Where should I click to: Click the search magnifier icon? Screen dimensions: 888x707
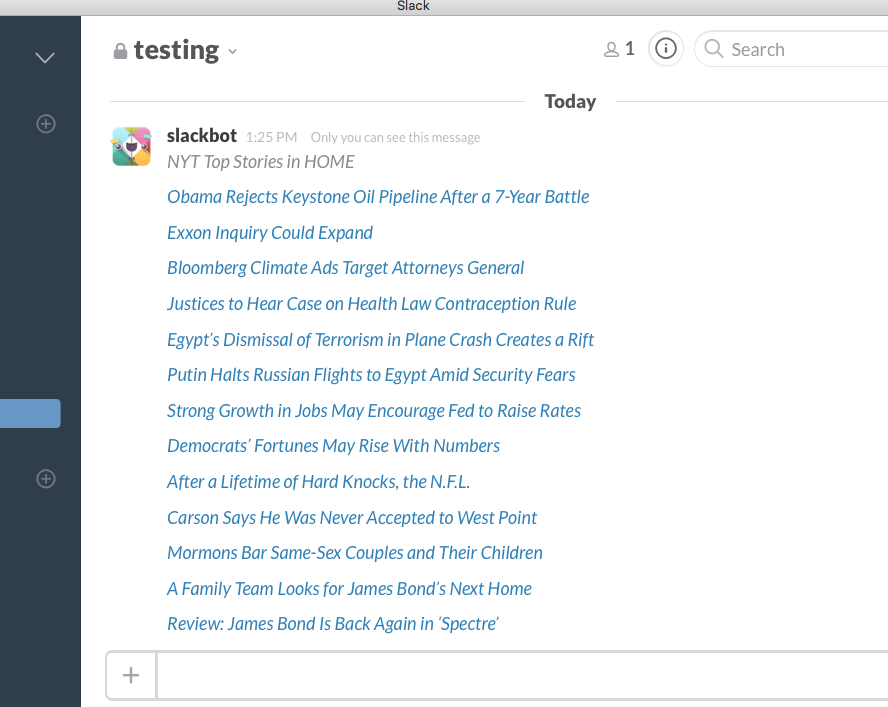(x=714, y=49)
